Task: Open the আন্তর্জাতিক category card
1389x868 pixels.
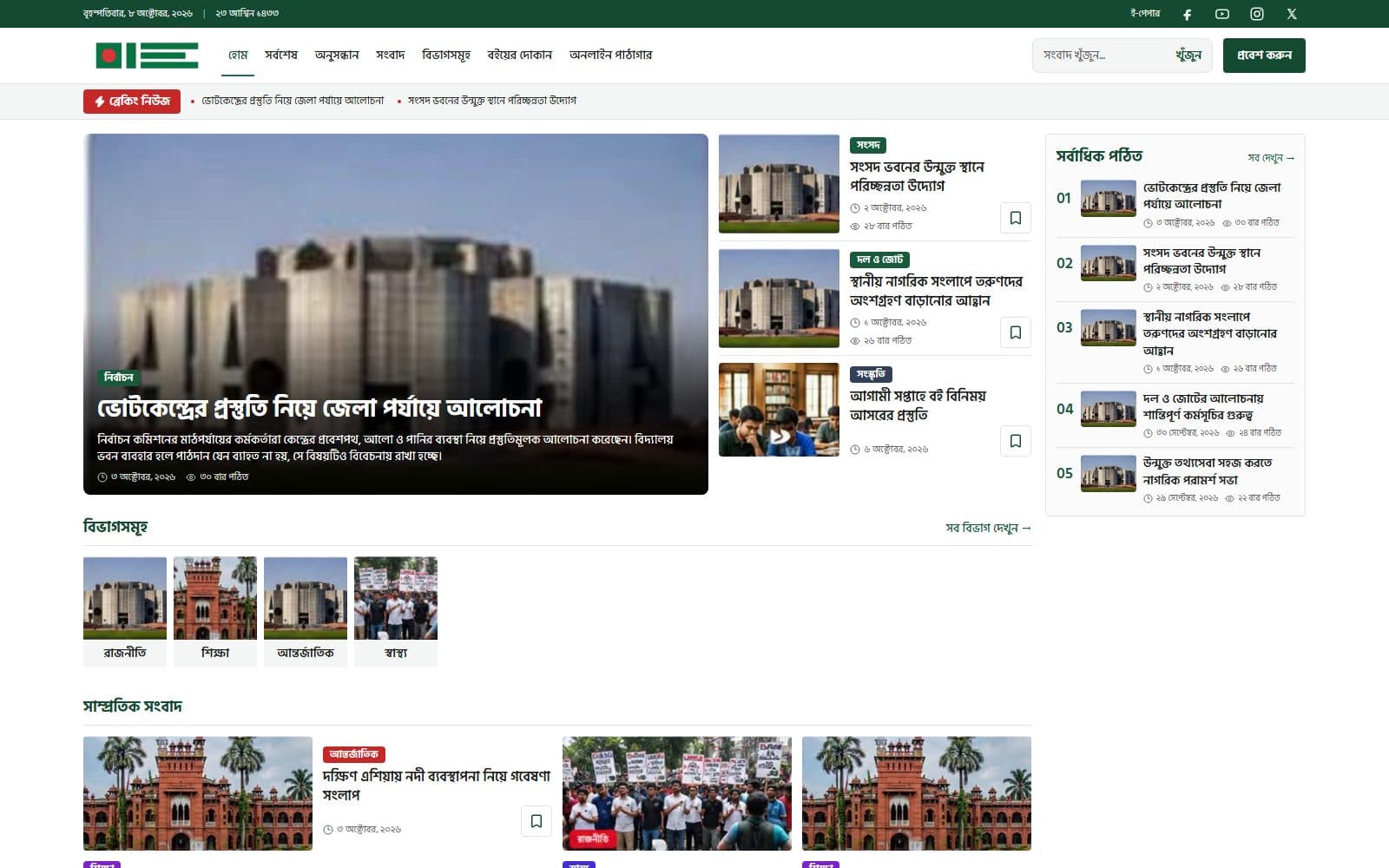Action: [x=306, y=612]
